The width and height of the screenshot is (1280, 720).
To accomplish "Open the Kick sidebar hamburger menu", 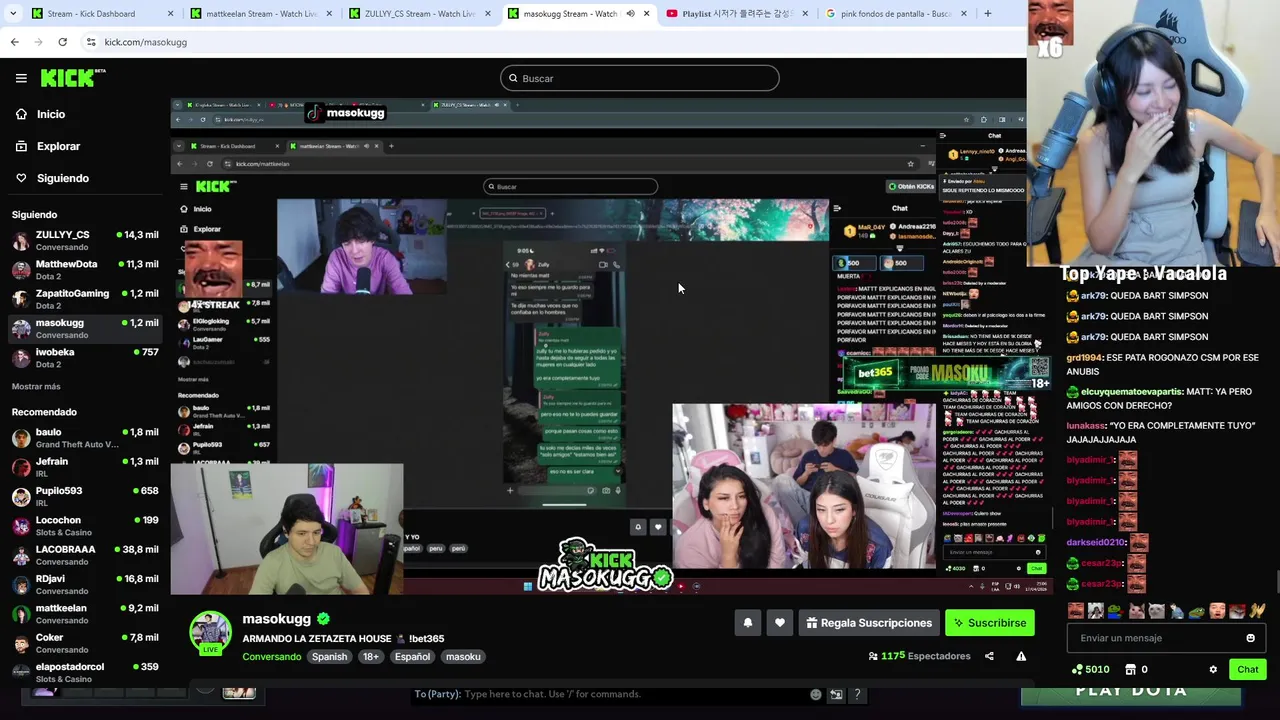I will 21,78.
